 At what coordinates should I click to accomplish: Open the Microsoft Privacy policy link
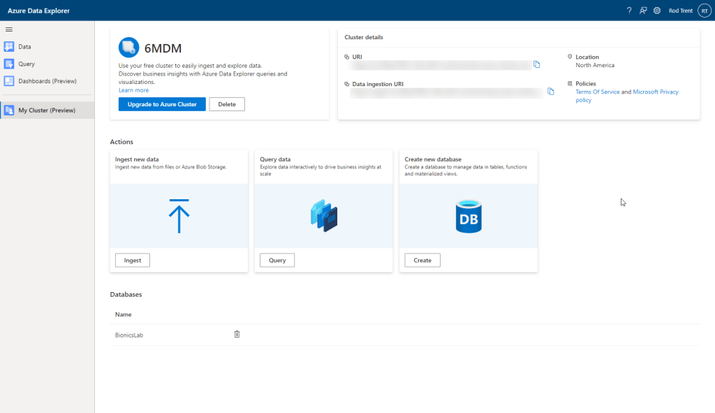627,96
